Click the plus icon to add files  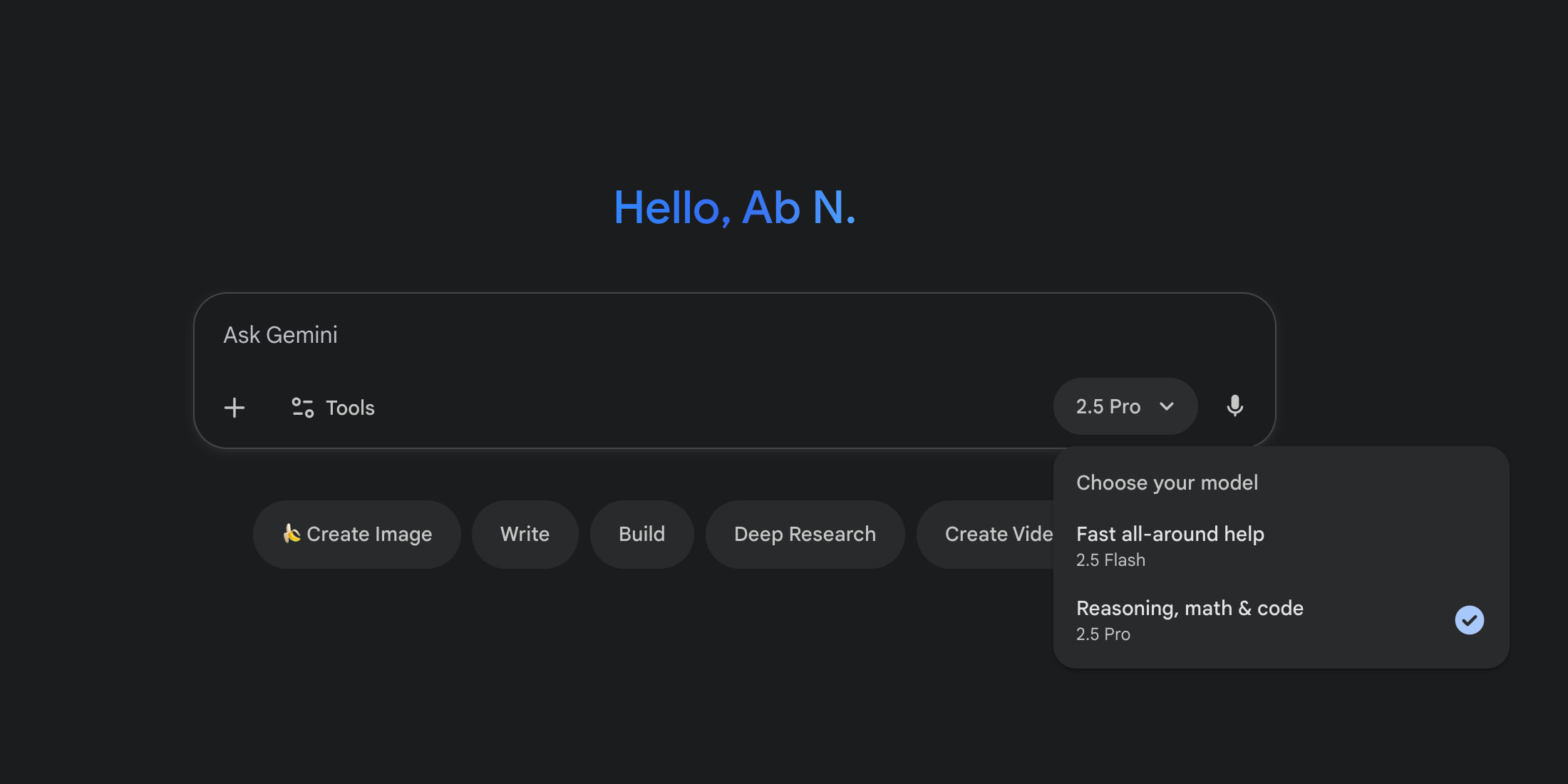[x=234, y=408]
